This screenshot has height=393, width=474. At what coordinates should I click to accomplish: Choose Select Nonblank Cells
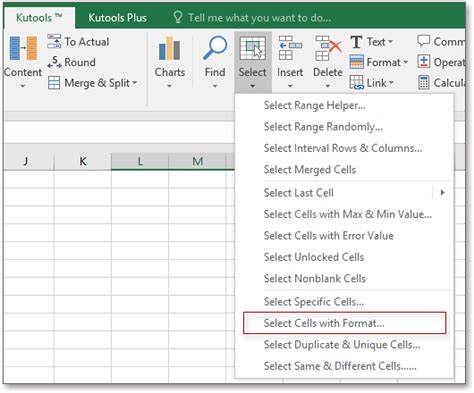[344, 278]
